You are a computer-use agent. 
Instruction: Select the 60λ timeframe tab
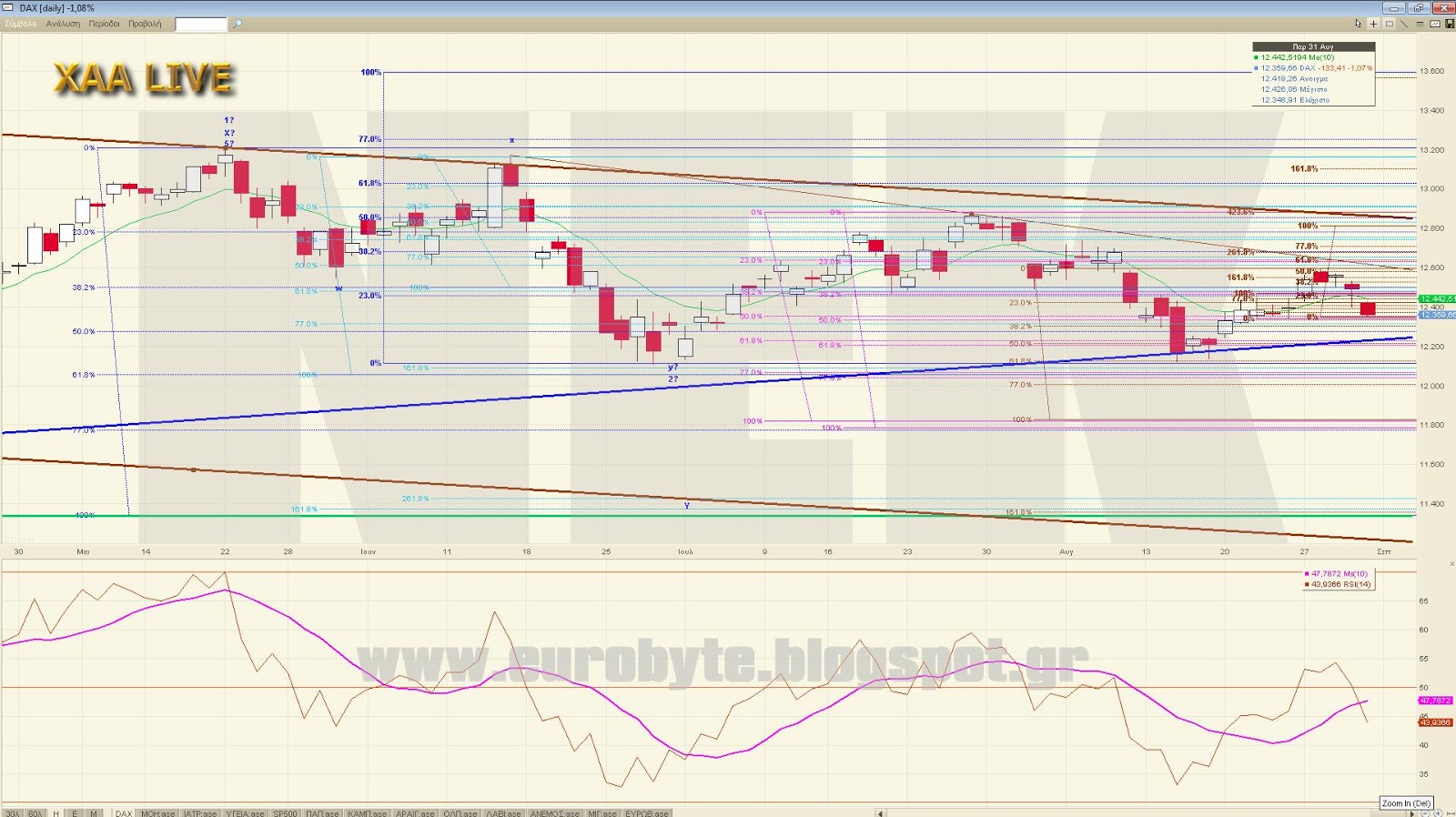35,812
